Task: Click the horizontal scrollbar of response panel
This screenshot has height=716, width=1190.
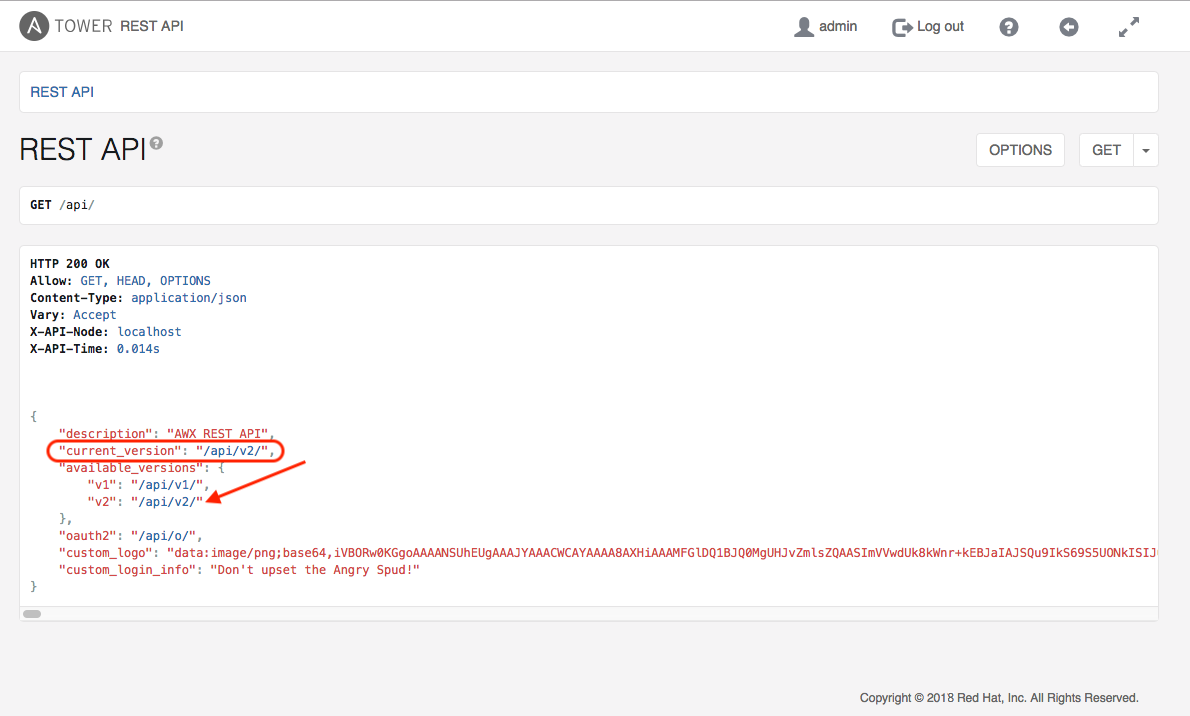Action: tap(32, 613)
